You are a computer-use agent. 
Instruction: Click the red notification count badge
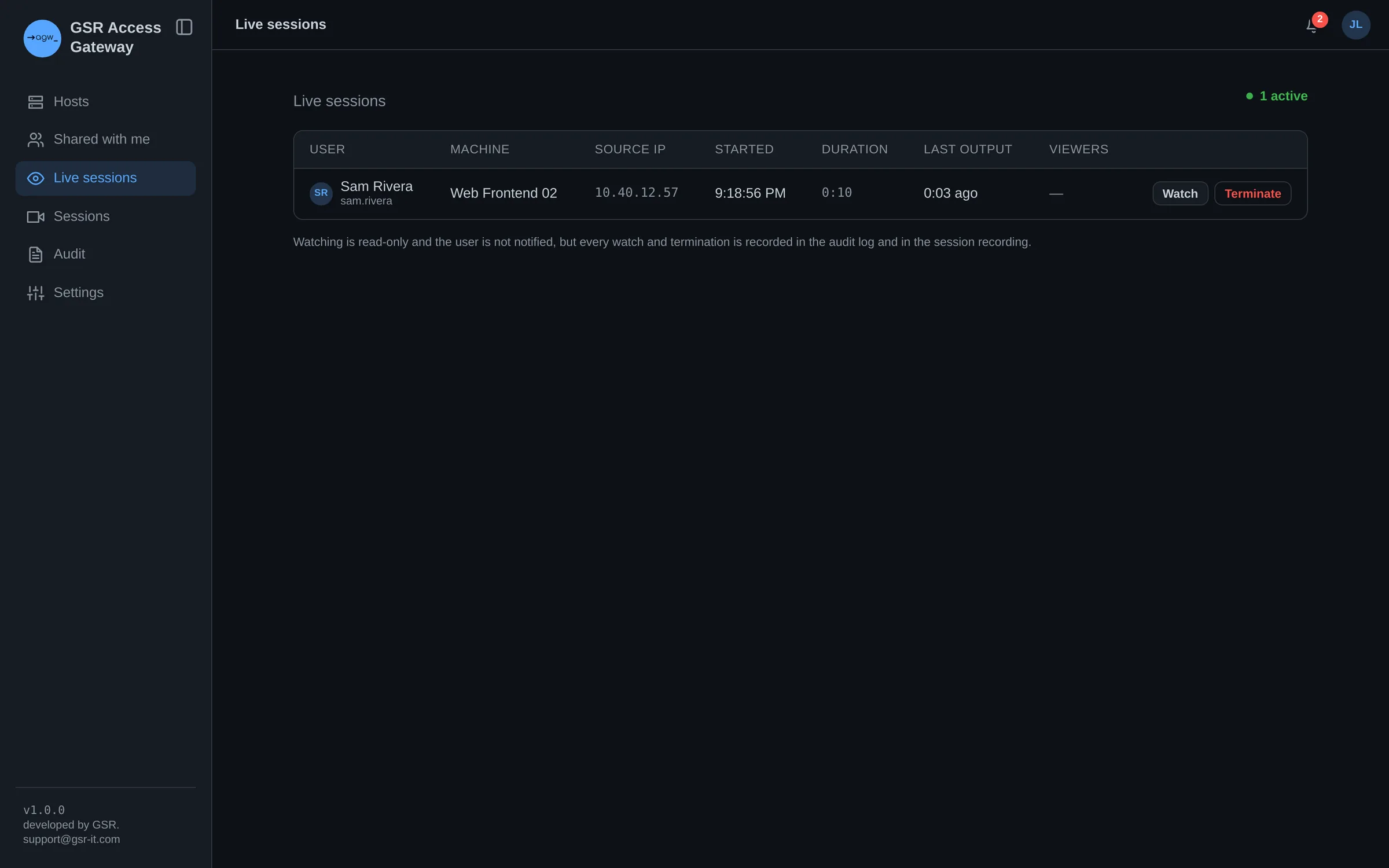point(1320,19)
